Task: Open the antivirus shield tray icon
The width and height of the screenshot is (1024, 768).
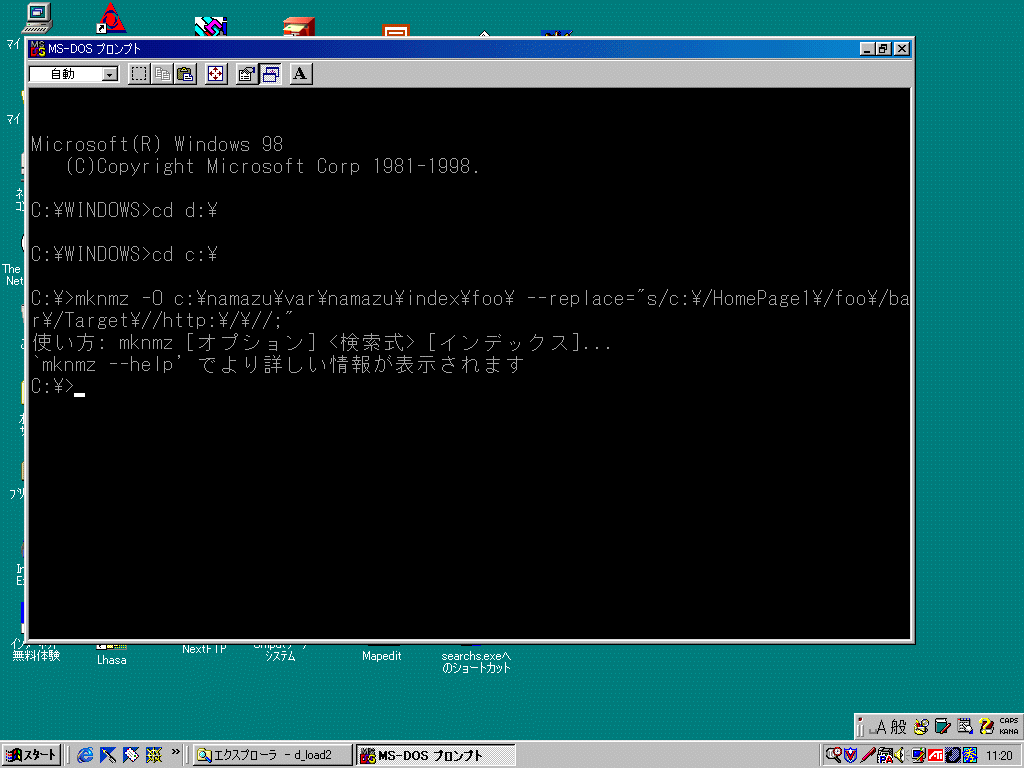Action: (x=850, y=755)
